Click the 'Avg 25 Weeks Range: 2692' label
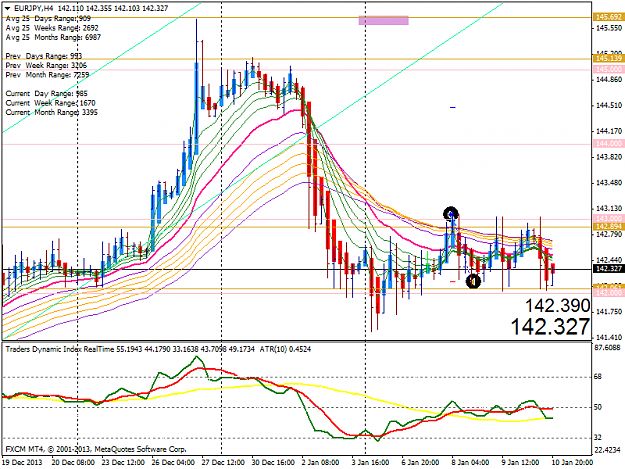The width and height of the screenshot is (625, 469). [52, 28]
